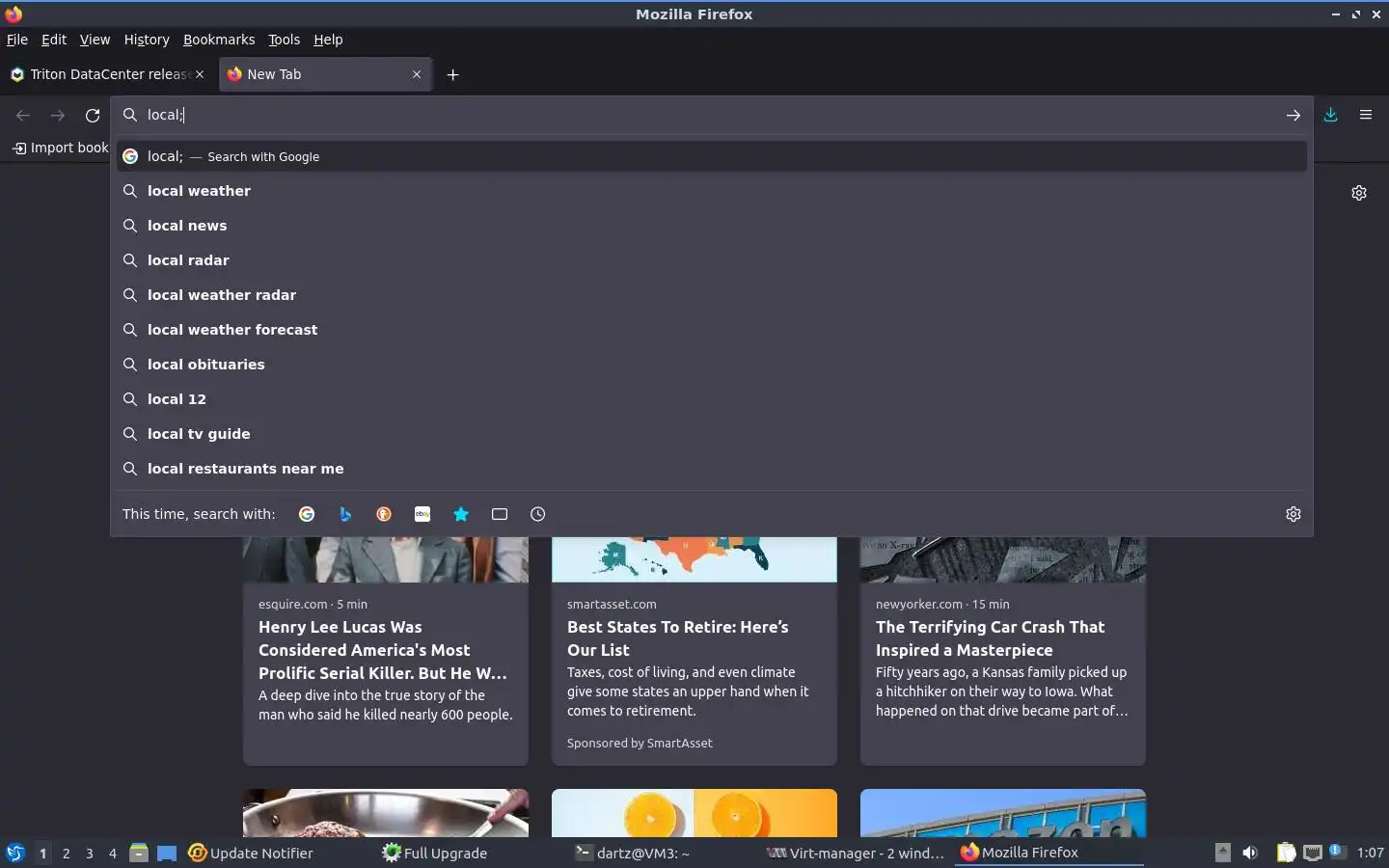The height and width of the screenshot is (868, 1389).
Task: Open the View menu
Action: (x=95, y=40)
